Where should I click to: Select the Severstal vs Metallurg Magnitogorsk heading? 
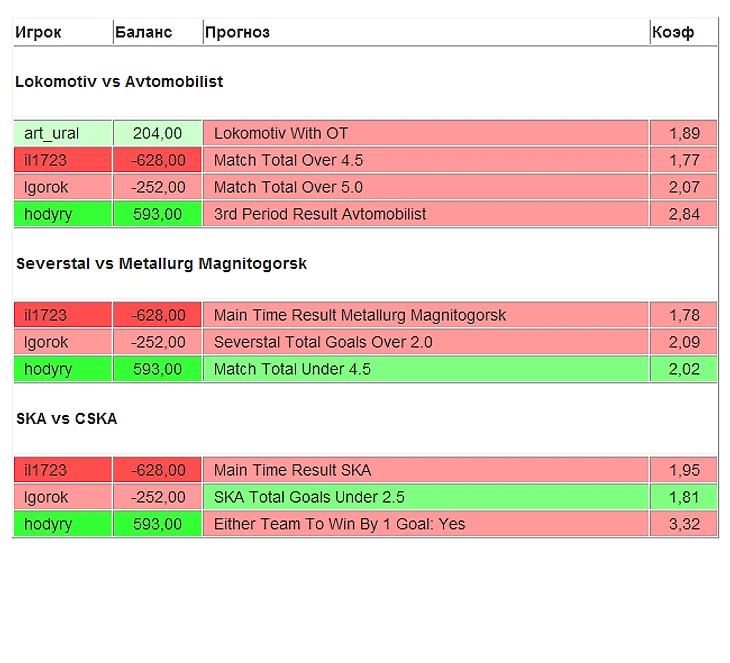pyautogui.click(x=161, y=264)
